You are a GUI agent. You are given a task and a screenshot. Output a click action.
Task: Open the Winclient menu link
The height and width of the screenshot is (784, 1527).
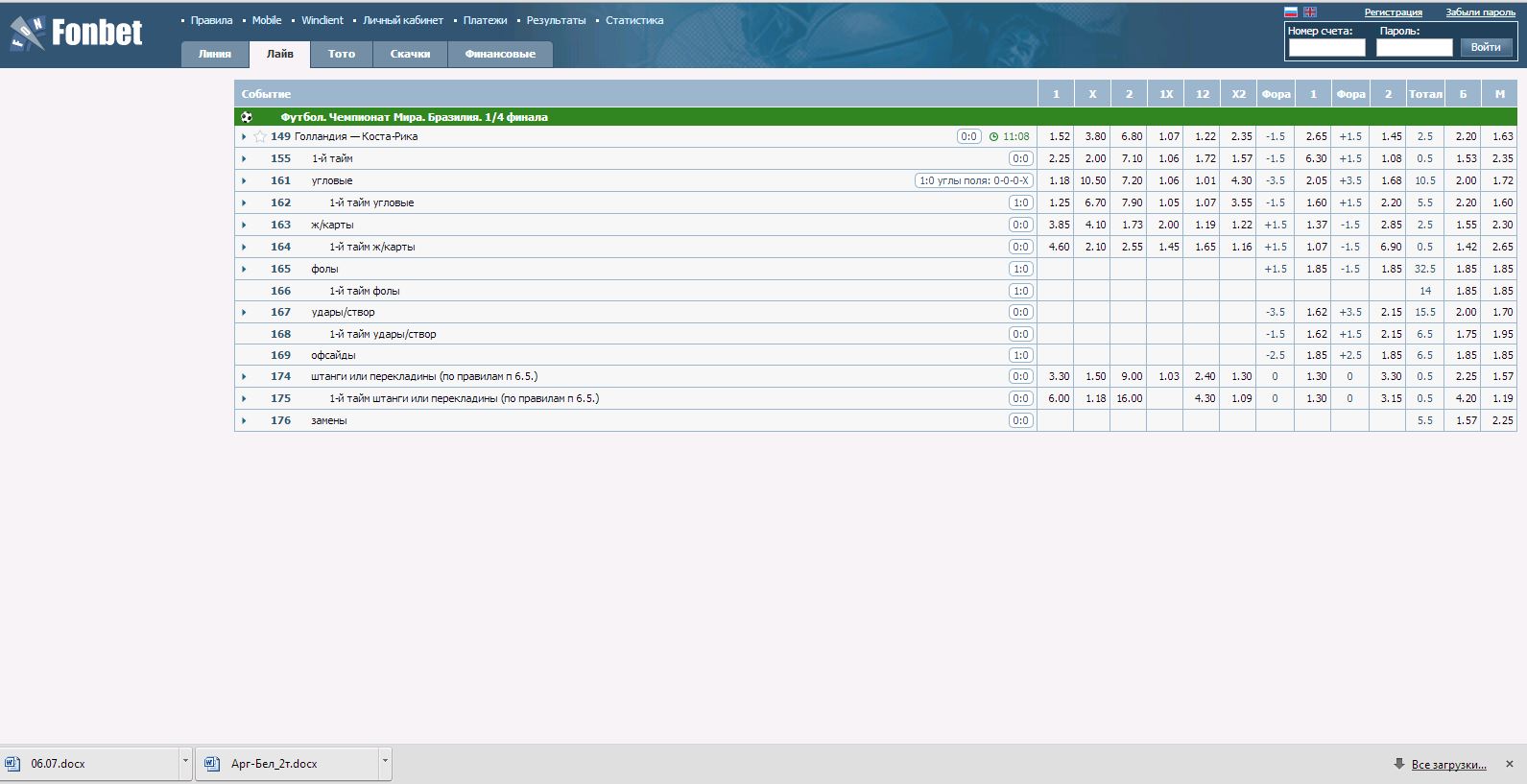pyautogui.click(x=322, y=20)
